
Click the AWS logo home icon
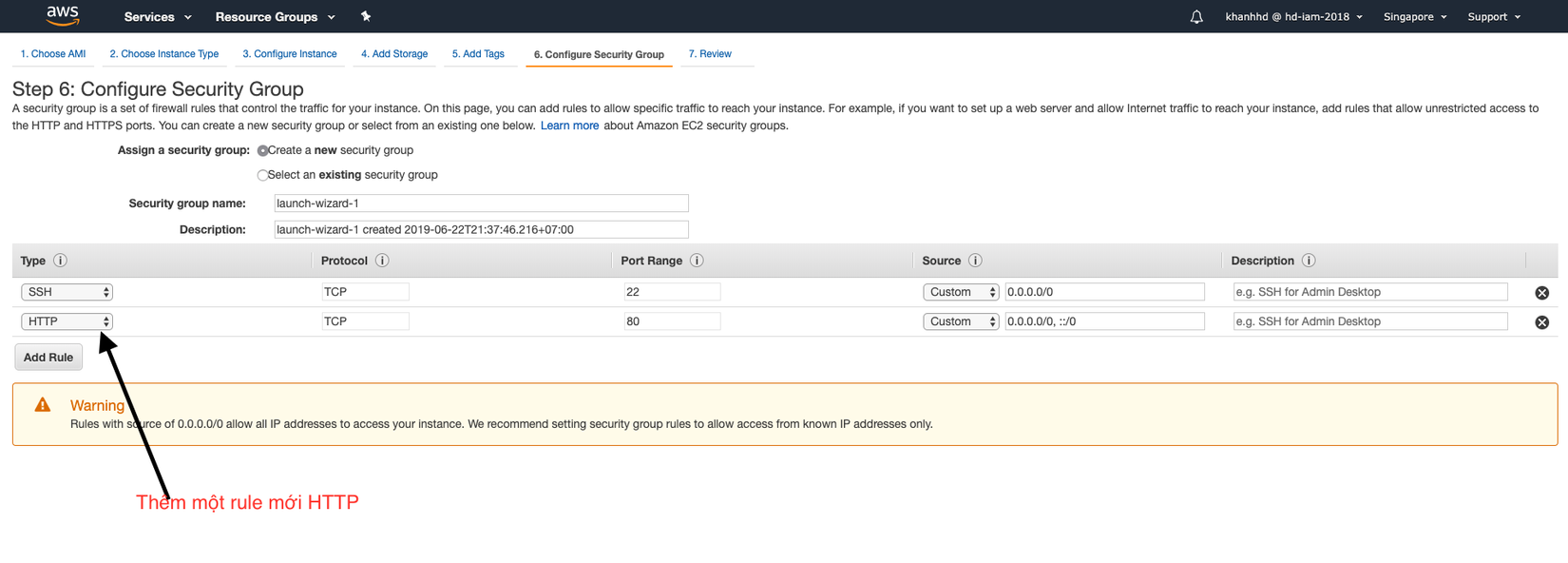click(63, 15)
